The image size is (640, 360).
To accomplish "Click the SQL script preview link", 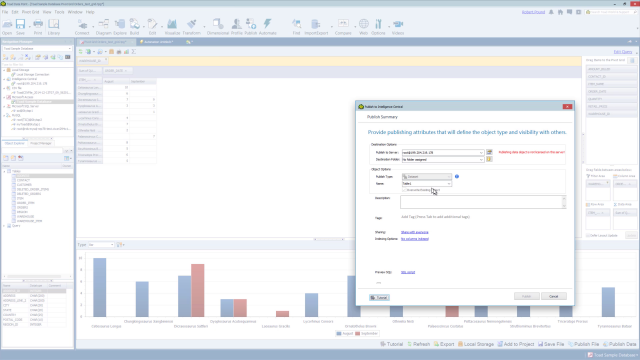I will [x=408, y=272].
